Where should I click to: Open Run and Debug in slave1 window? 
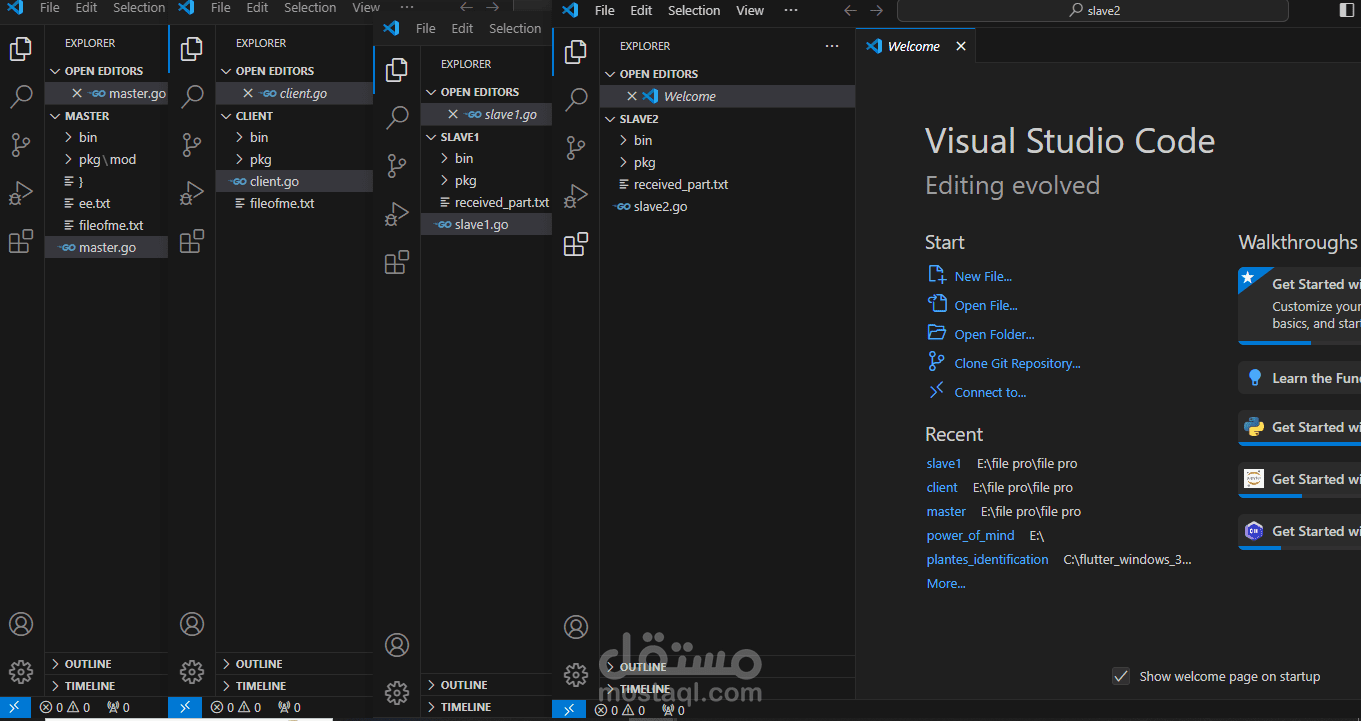click(397, 214)
